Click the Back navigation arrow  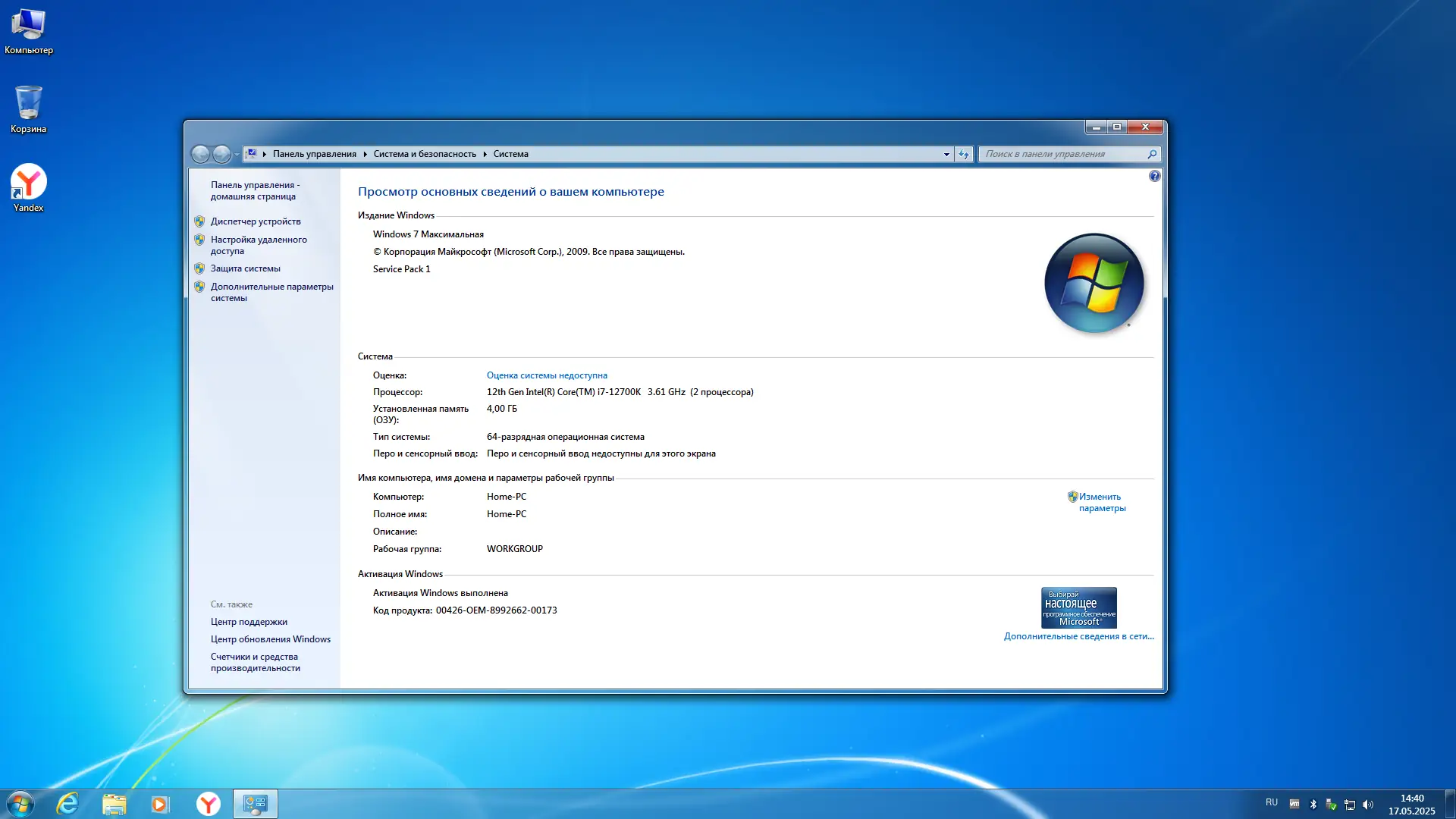pos(200,154)
